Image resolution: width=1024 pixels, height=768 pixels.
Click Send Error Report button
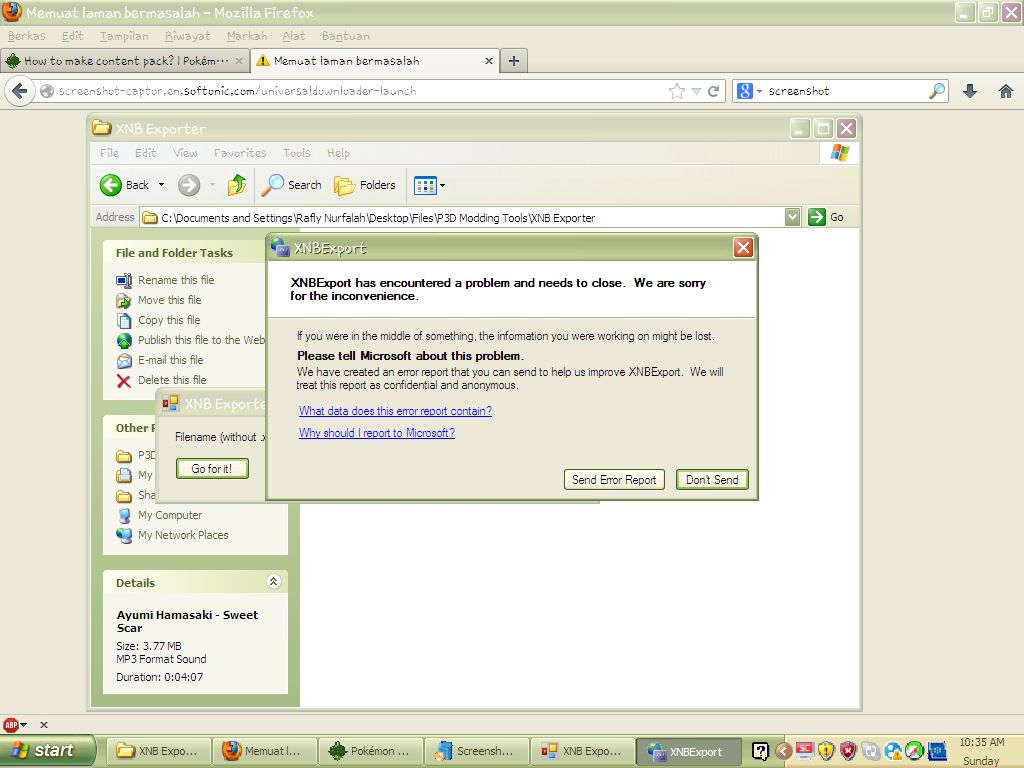[x=614, y=480]
